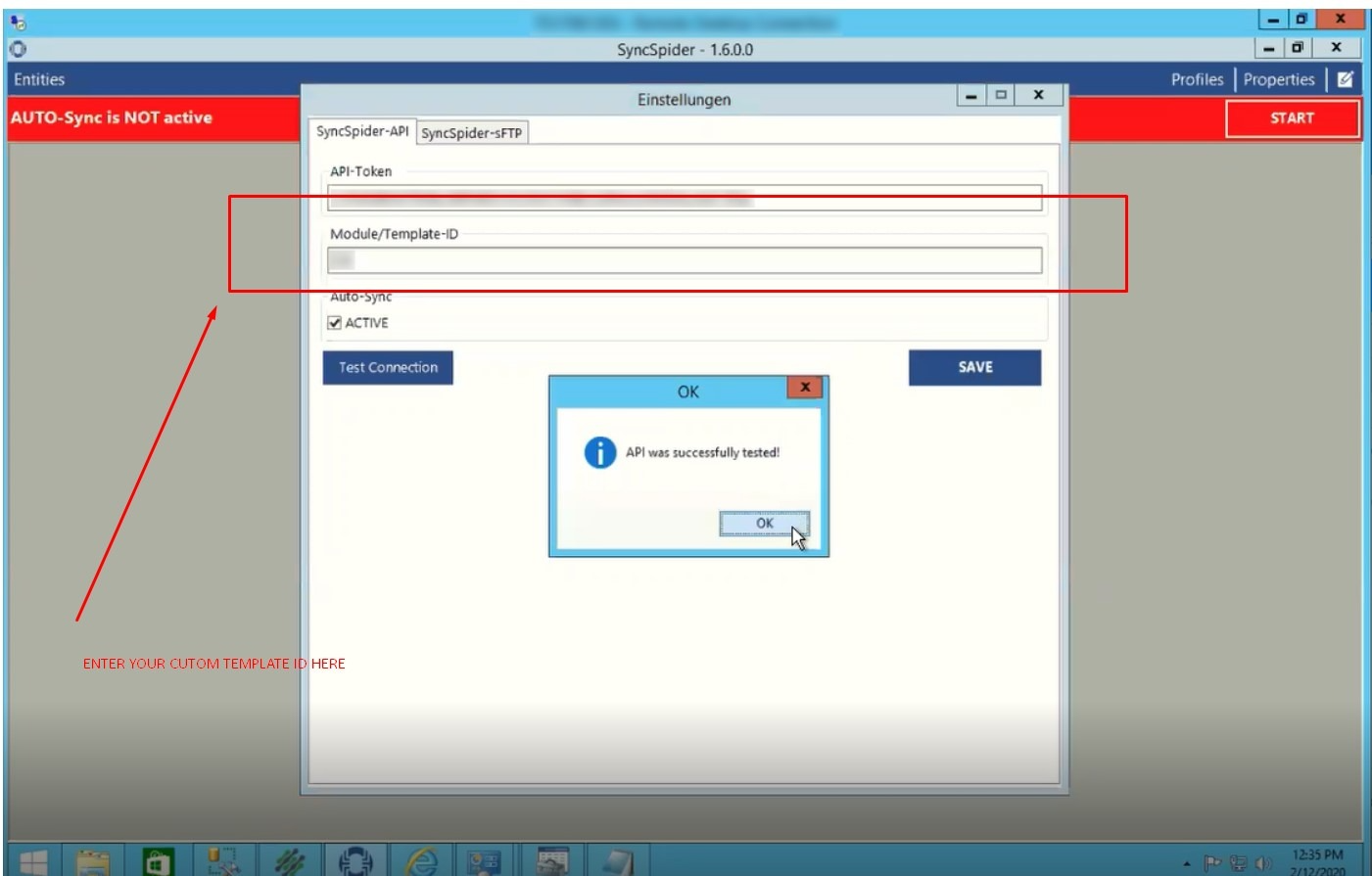The width and height of the screenshot is (1372, 876).
Task: Click the Action Center flag icon
Action: [x=1212, y=863]
